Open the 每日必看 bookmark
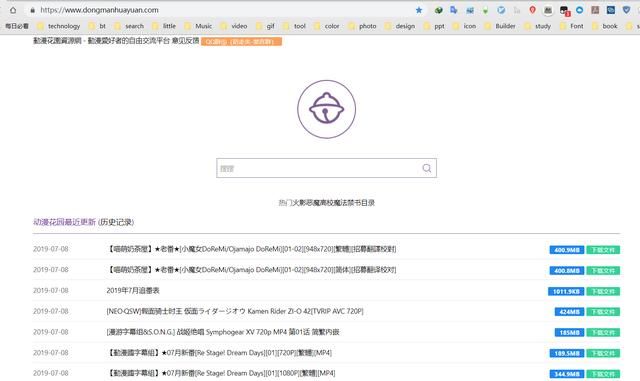 pos(17,26)
